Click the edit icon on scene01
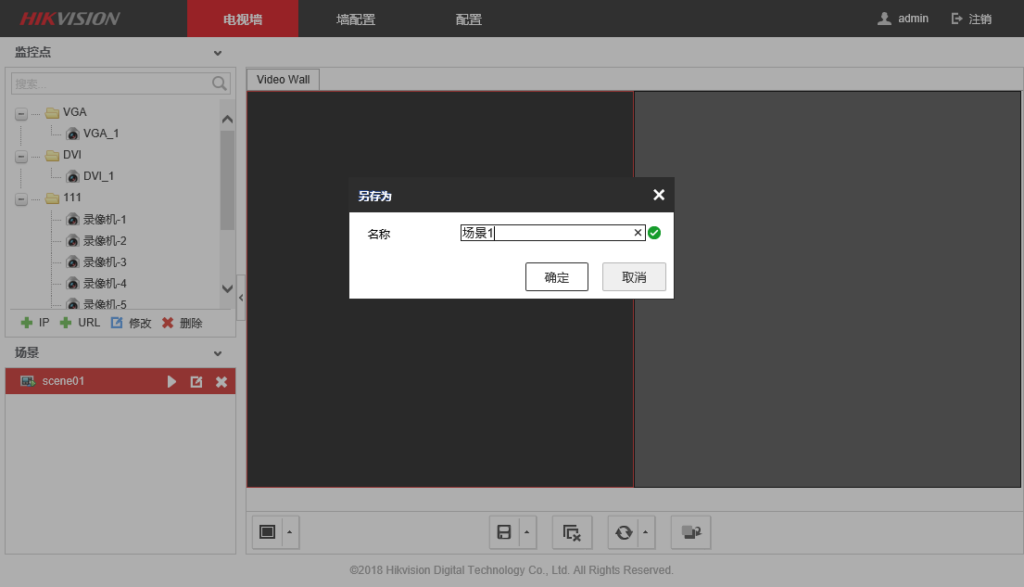This screenshot has height=587, width=1024. 197,382
